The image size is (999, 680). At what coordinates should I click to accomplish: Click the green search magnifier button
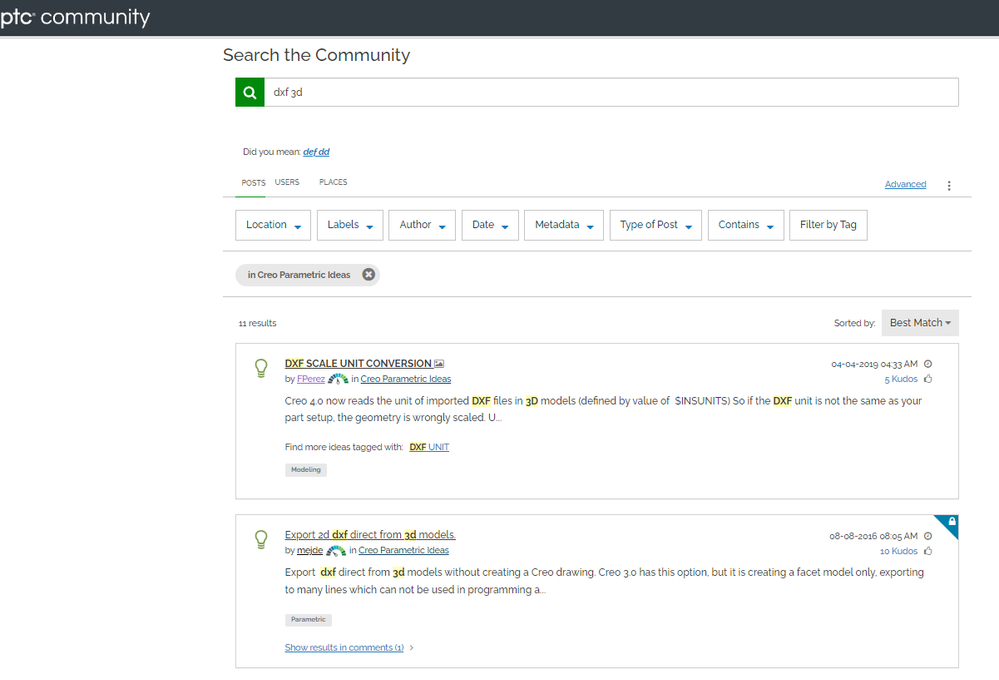pyautogui.click(x=250, y=92)
